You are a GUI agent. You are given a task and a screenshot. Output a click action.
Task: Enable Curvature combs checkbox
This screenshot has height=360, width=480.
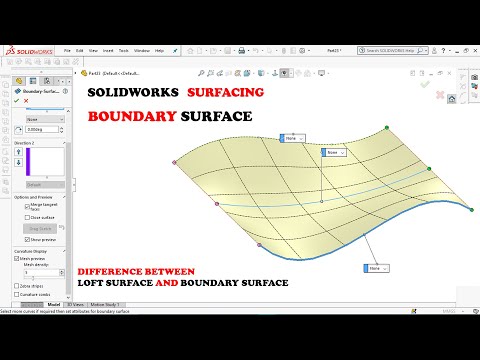point(16,294)
